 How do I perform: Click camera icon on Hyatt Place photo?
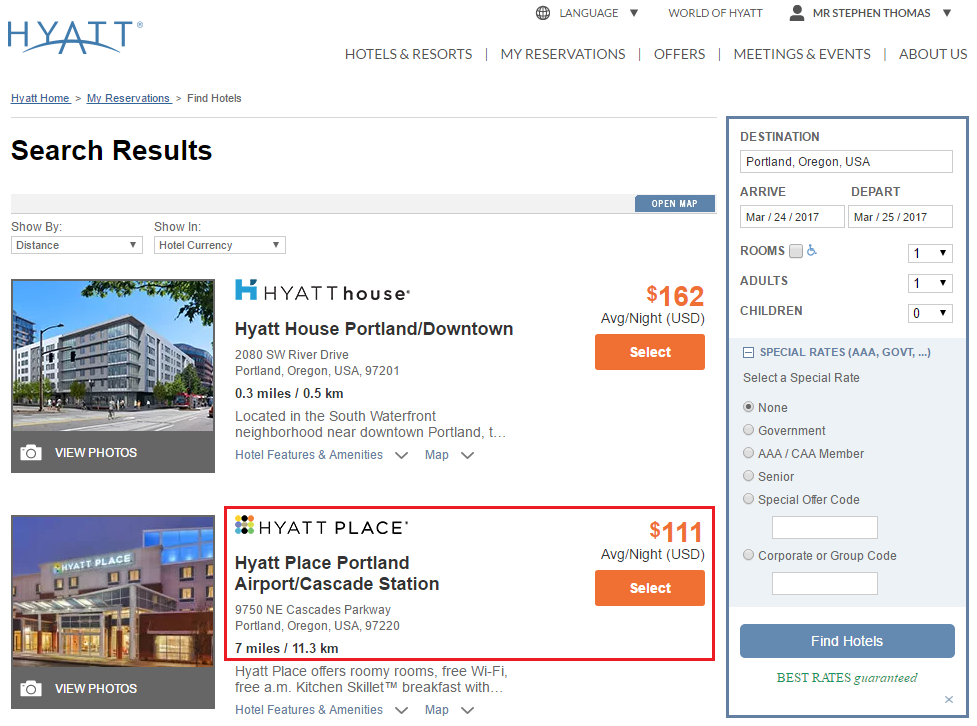click(x=31, y=689)
